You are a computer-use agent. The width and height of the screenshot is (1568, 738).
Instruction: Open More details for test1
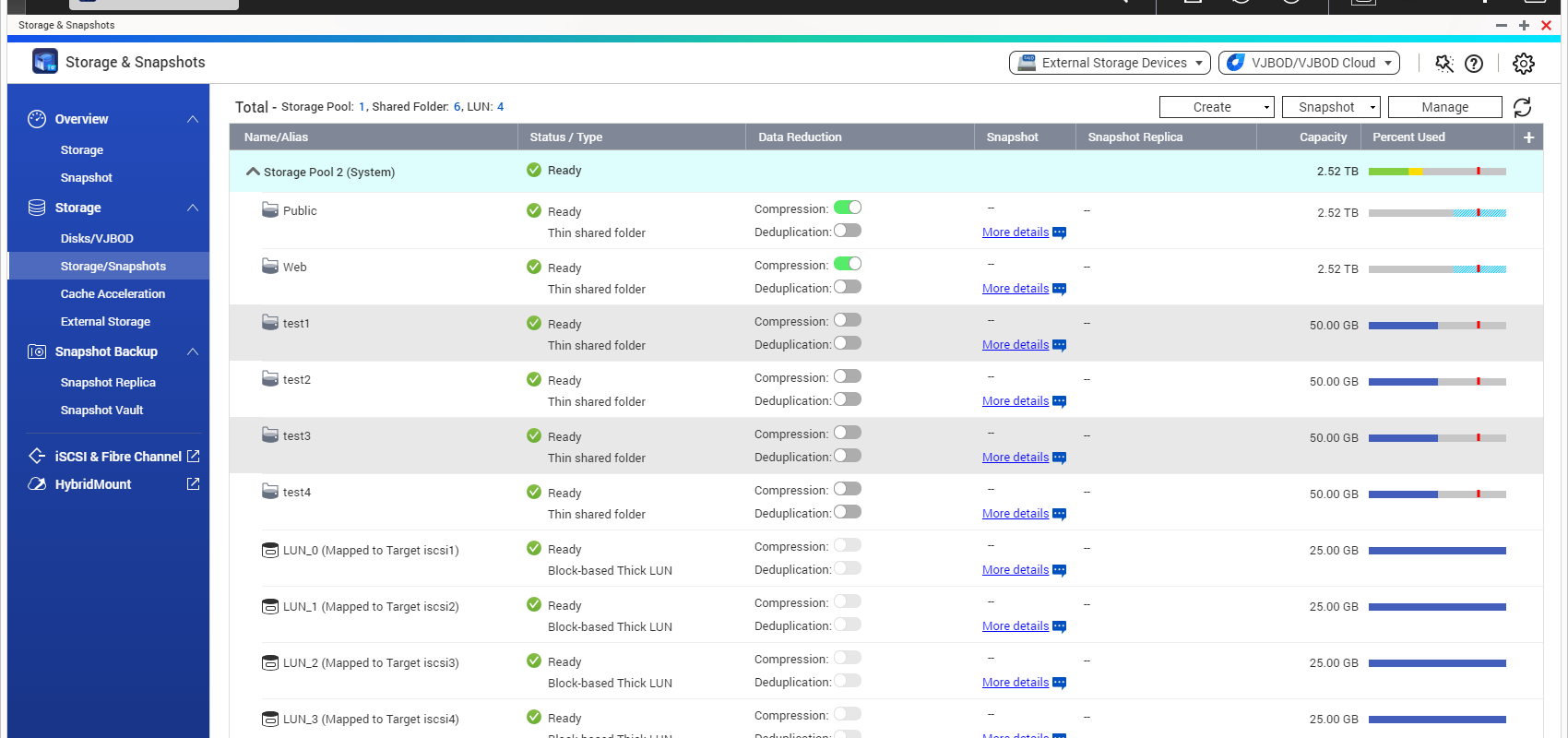coord(1016,345)
